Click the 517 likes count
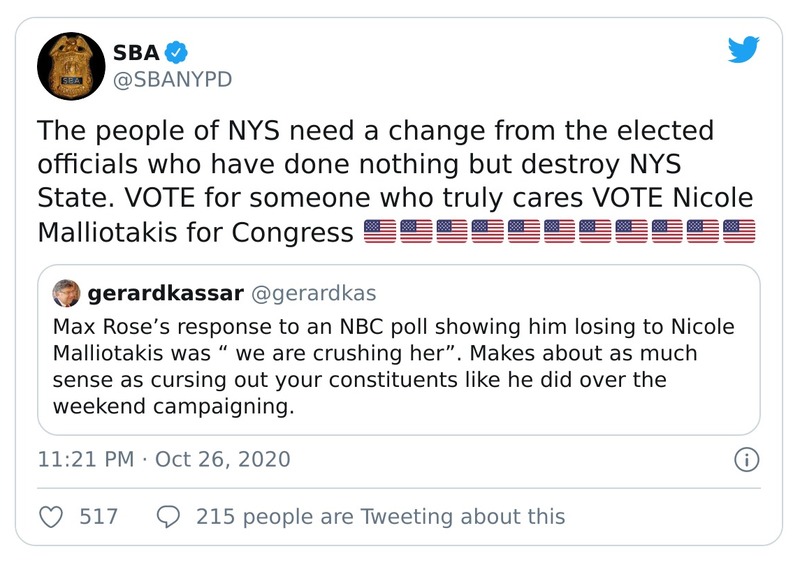The height and width of the screenshot is (565, 800). click(98, 517)
